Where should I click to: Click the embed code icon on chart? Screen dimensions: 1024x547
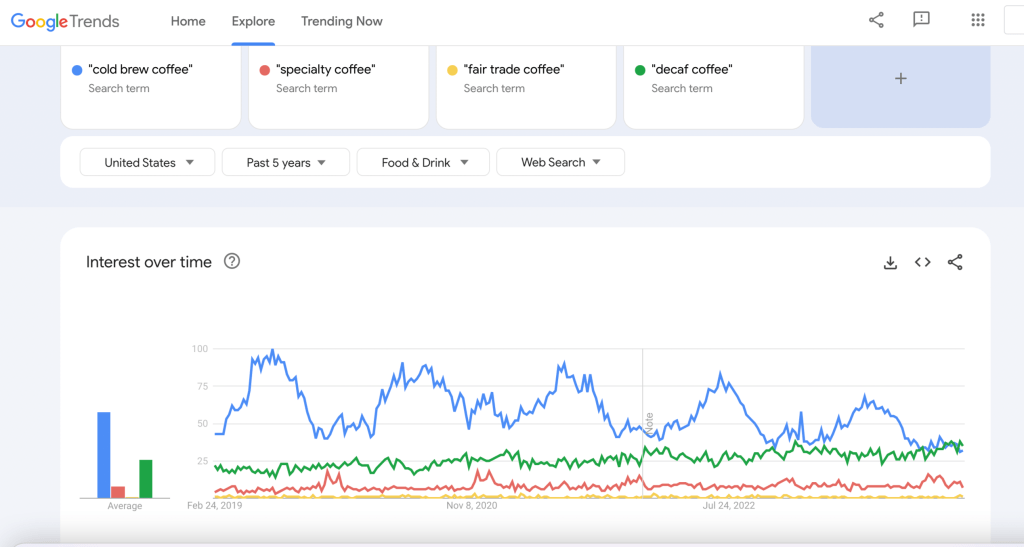(922, 262)
